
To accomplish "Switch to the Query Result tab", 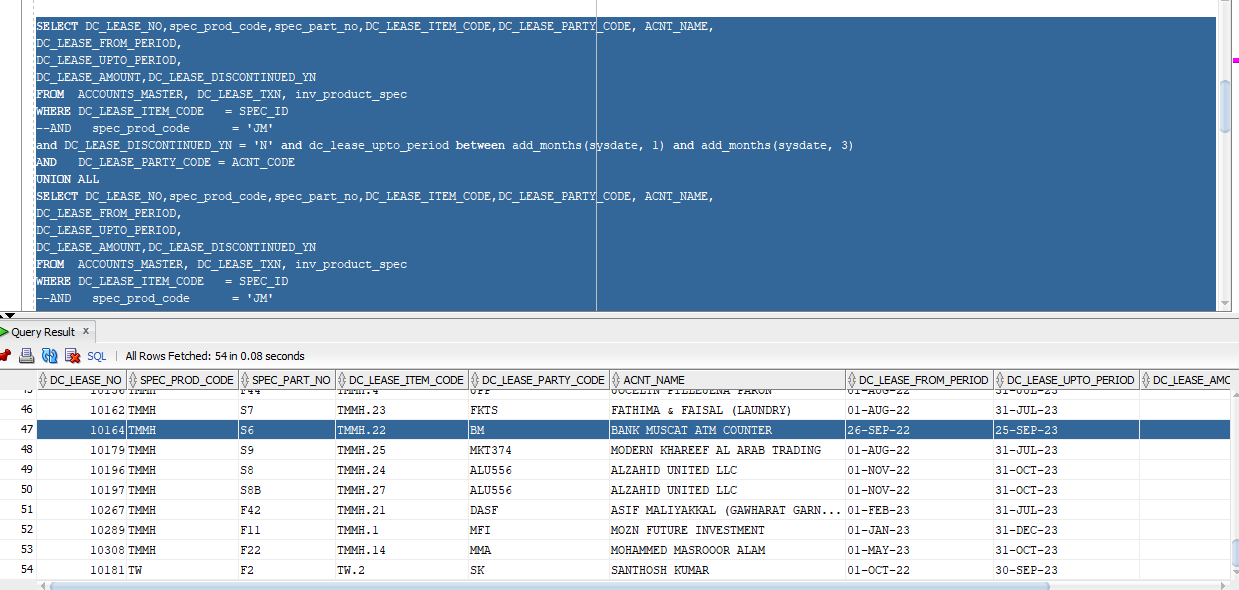I will tap(45, 331).
